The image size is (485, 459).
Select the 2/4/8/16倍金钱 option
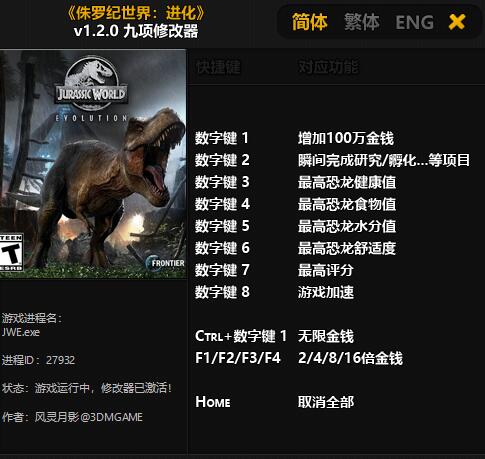(350, 358)
